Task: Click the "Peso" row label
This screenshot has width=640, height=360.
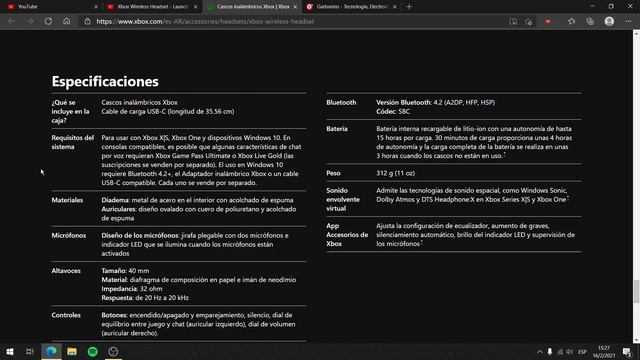Action: 333,173
